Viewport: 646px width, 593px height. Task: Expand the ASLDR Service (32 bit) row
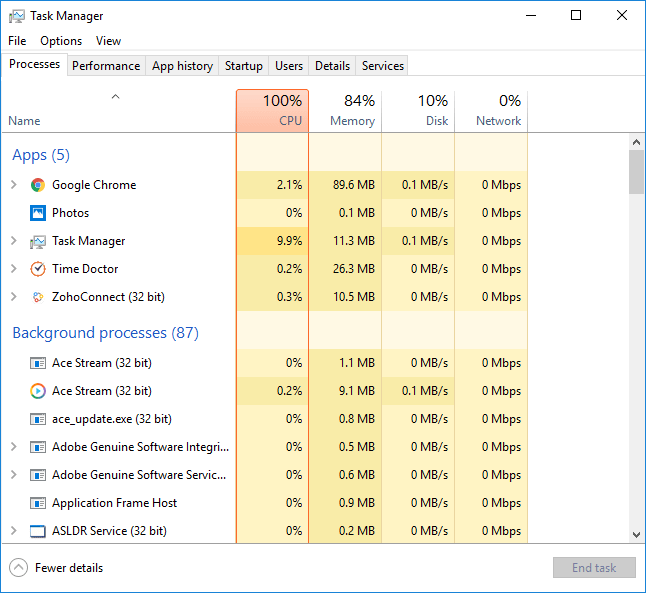[14, 531]
